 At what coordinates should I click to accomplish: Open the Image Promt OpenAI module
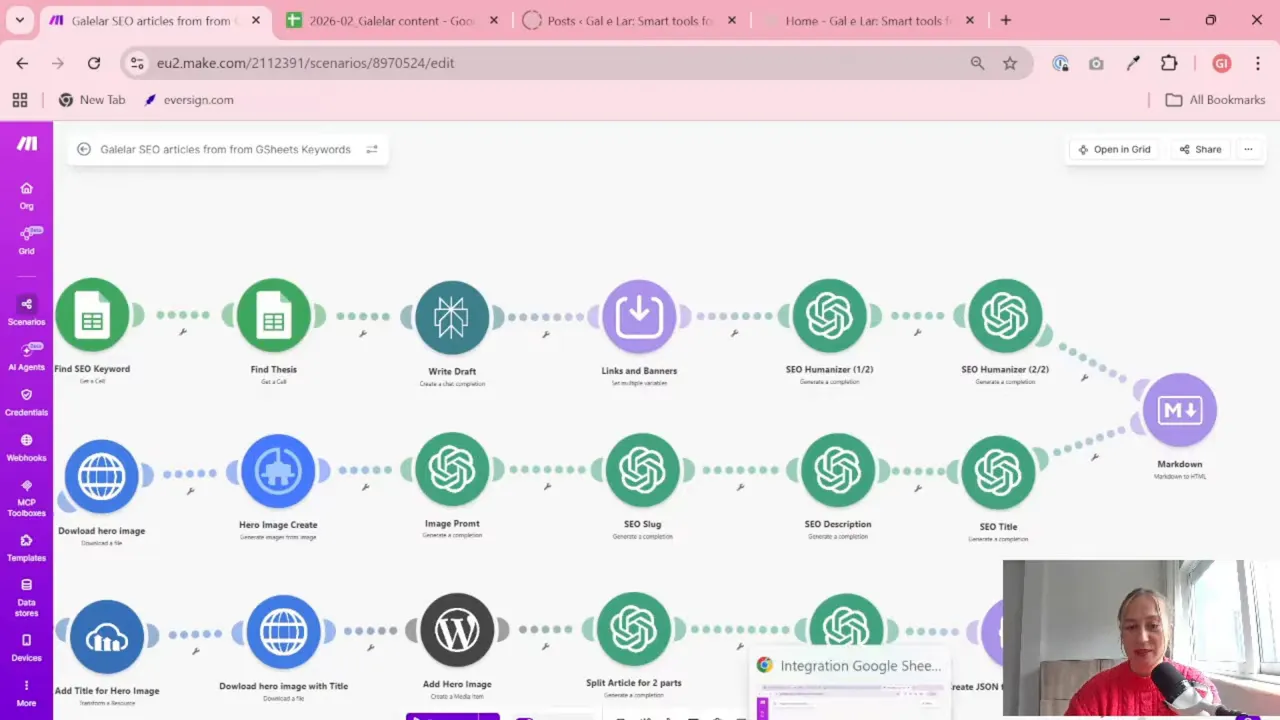(x=452, y=469)
